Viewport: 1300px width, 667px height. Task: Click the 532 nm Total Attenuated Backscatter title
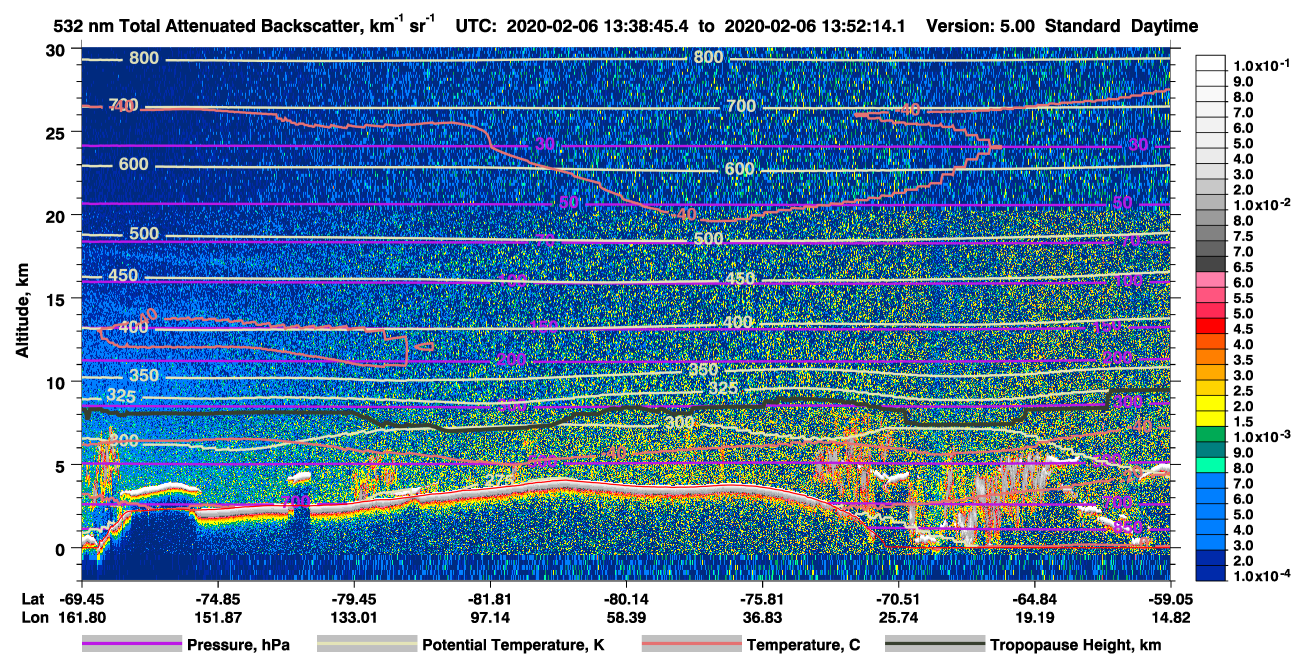click(245, 25)
